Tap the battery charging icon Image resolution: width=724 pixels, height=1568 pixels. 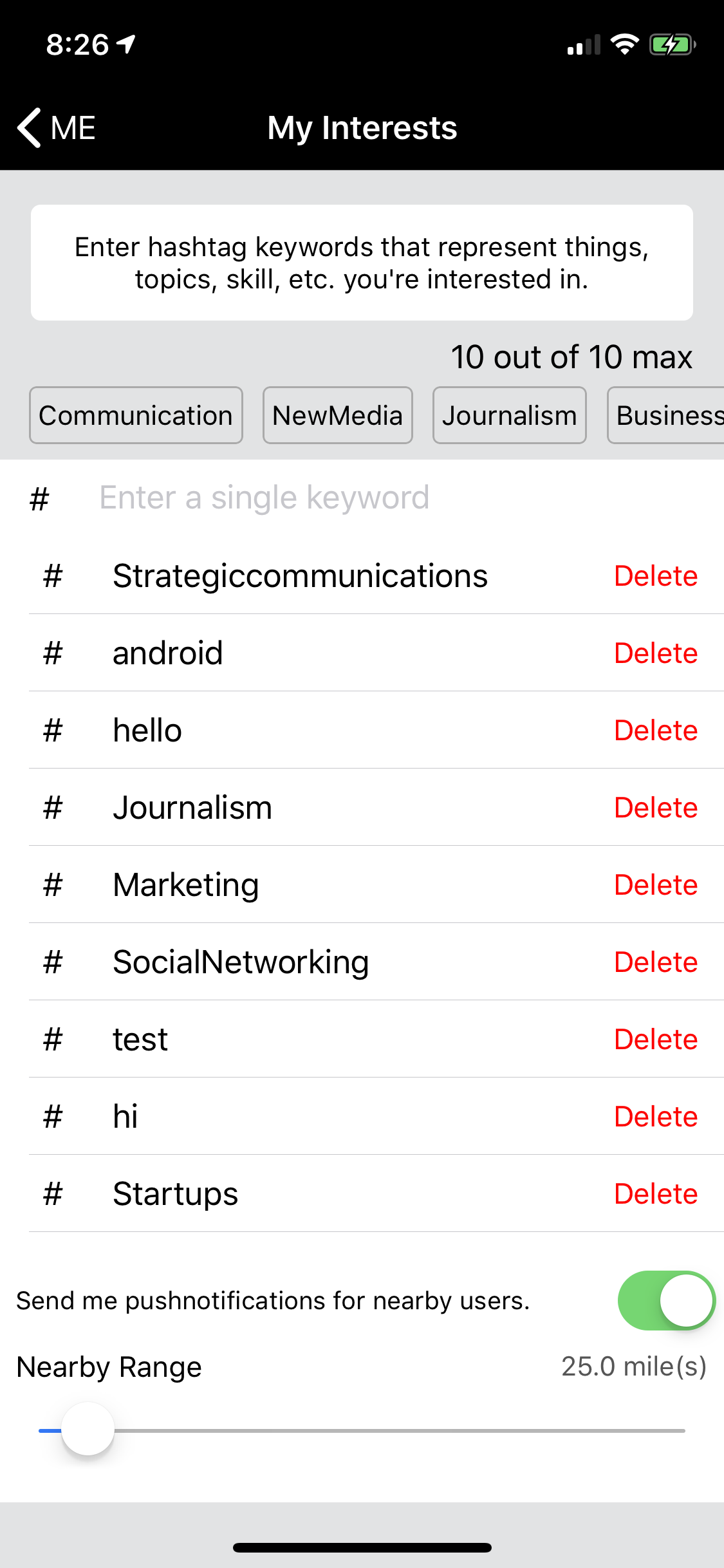[673, 45]
